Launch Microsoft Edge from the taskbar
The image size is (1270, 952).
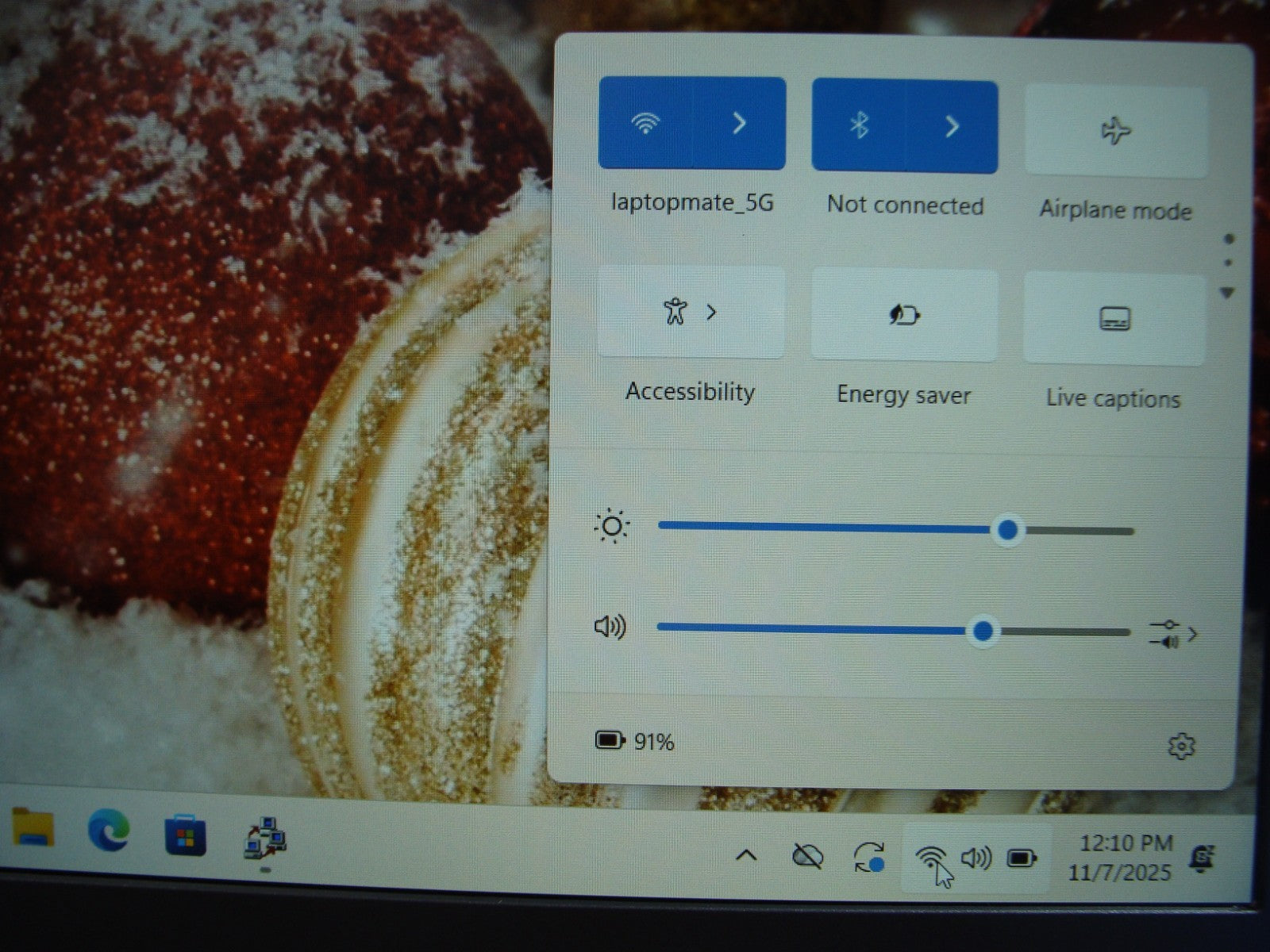[109, 831]
